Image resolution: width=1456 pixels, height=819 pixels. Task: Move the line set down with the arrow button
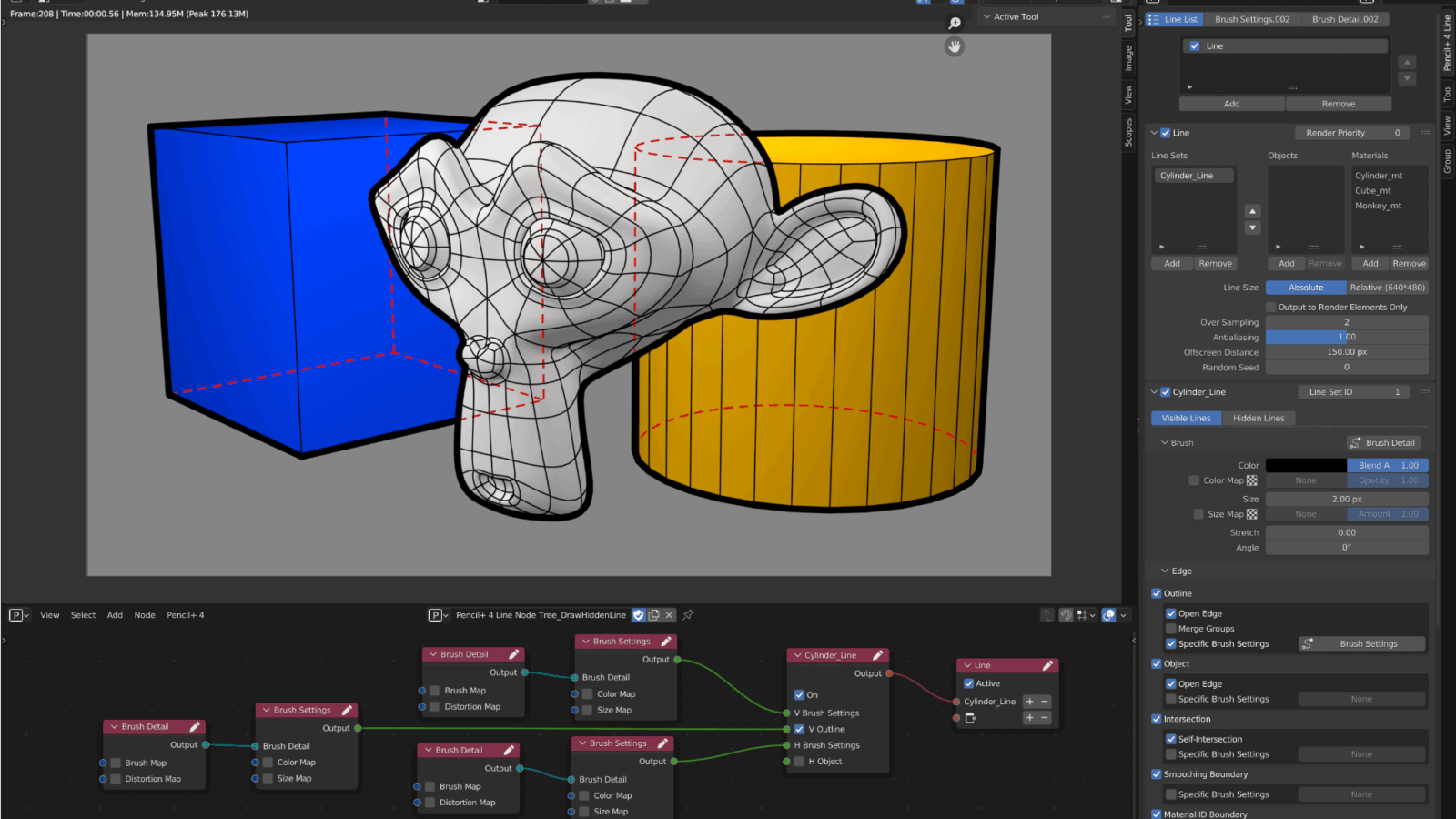pyautogui.click(x=1252, y=227)
